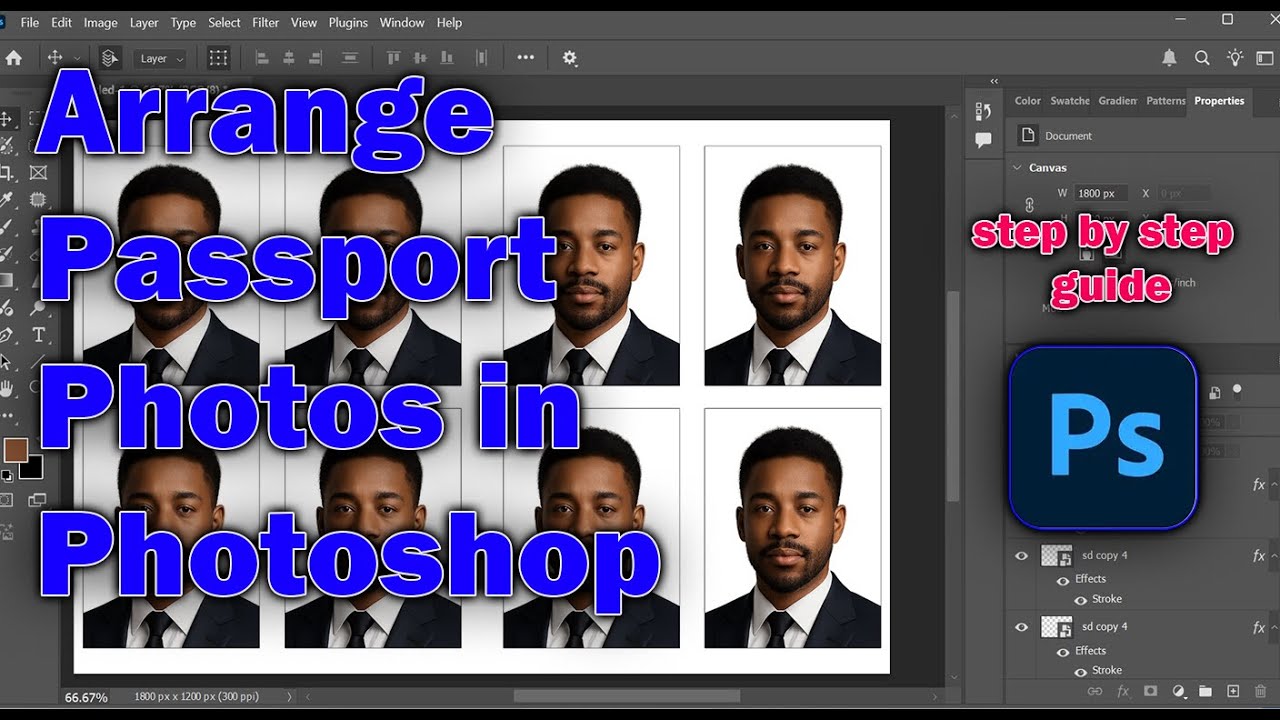Screen dimensions: 1280x720
Task: Go to the Home screen icon
Action: click(14, 58)
